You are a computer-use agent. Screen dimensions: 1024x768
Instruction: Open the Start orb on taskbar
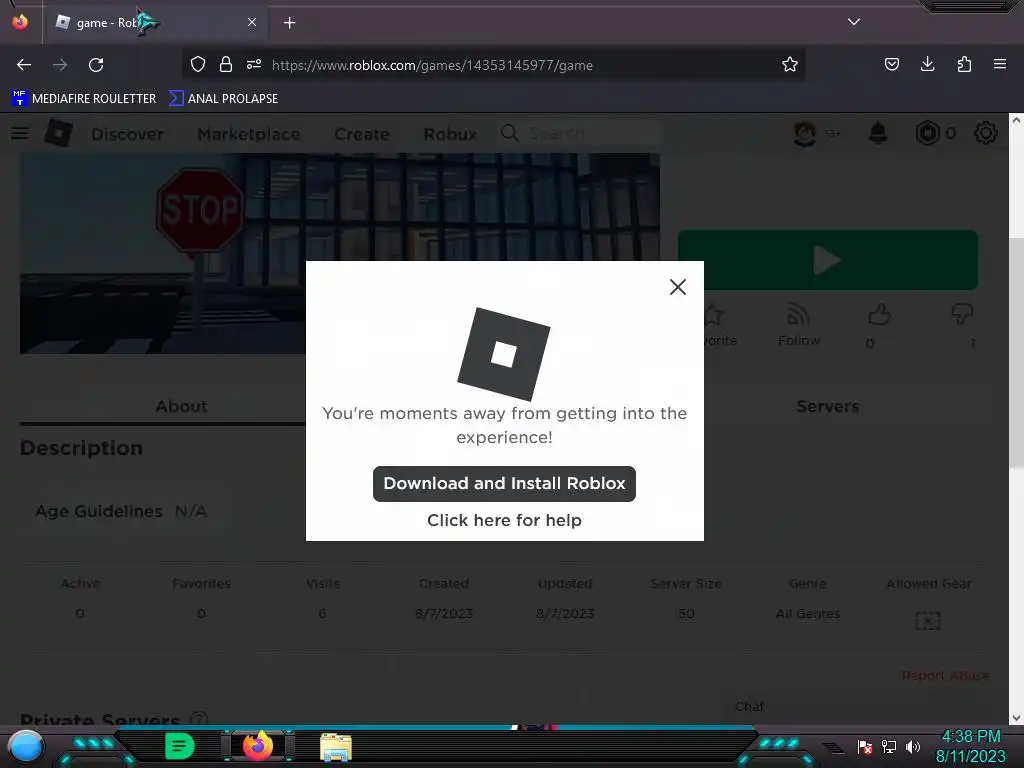tap(25, 748)
